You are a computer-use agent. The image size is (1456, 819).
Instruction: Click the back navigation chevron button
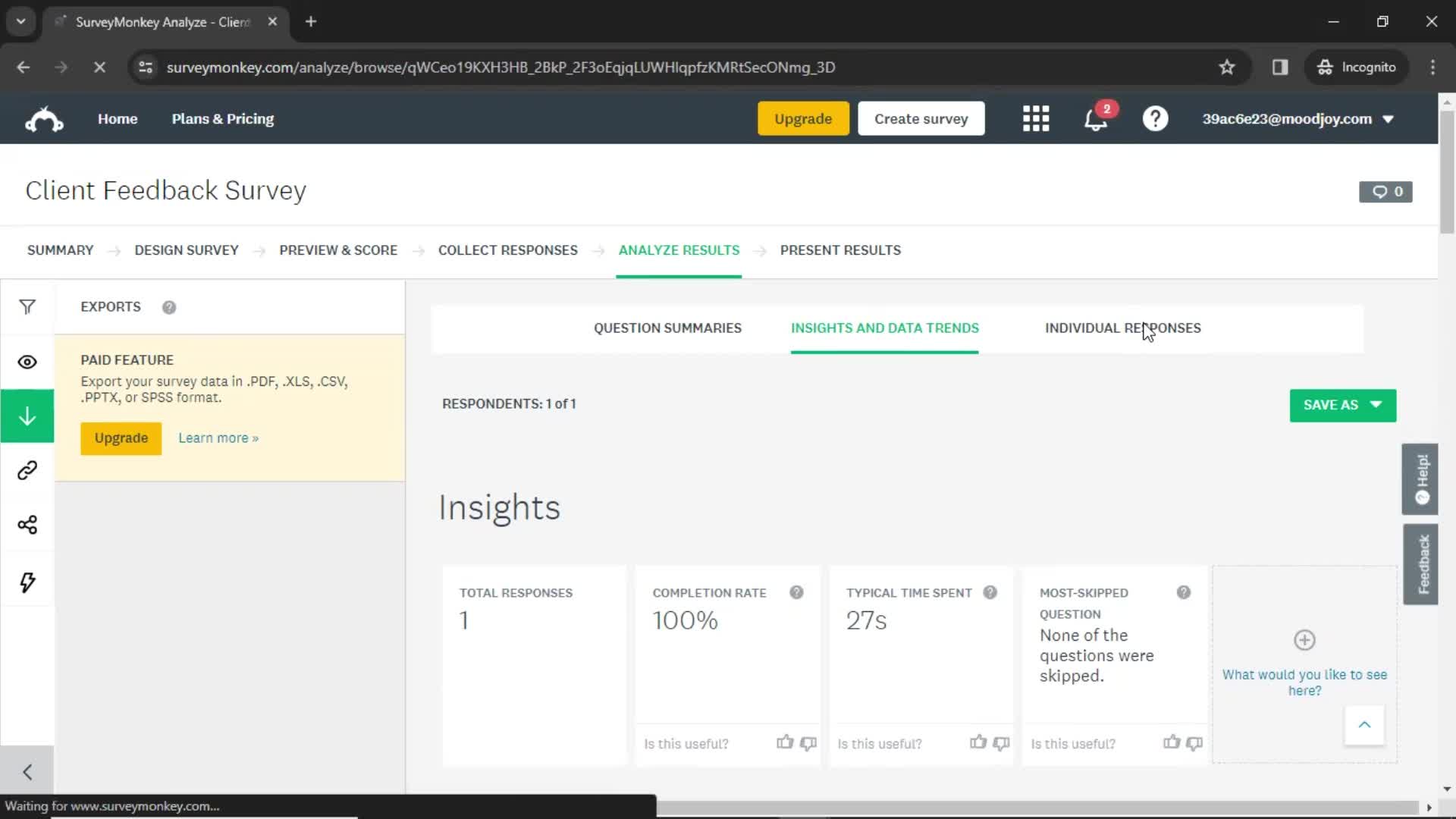tap(27, 771)
